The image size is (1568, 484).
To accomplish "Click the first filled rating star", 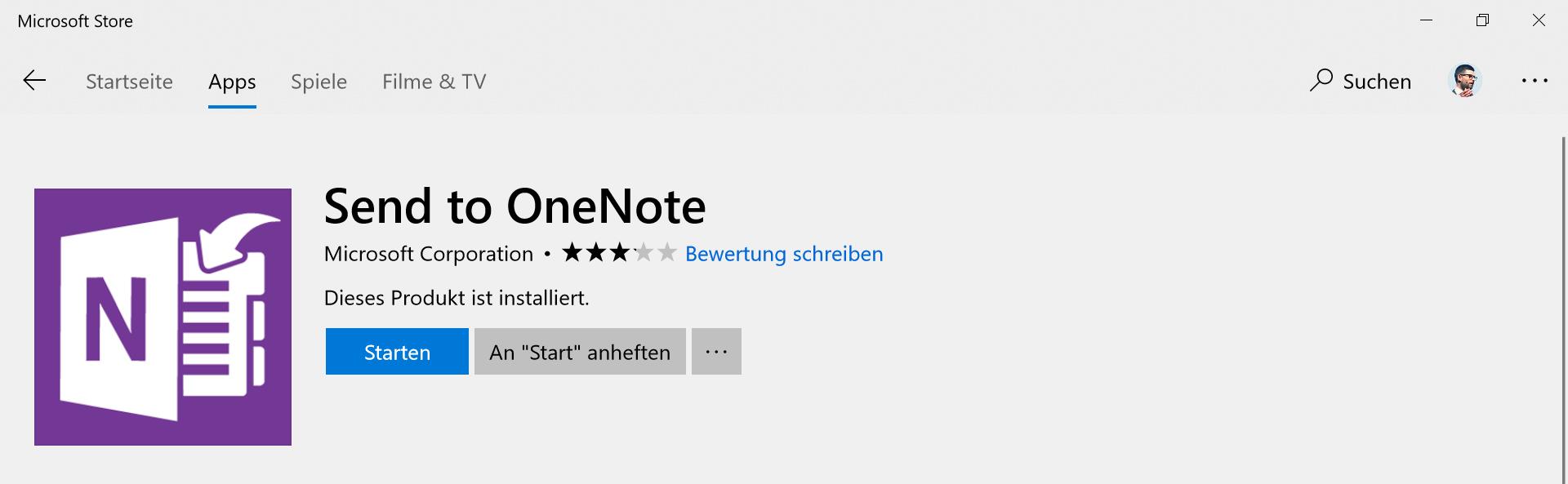I will [572, 253].
